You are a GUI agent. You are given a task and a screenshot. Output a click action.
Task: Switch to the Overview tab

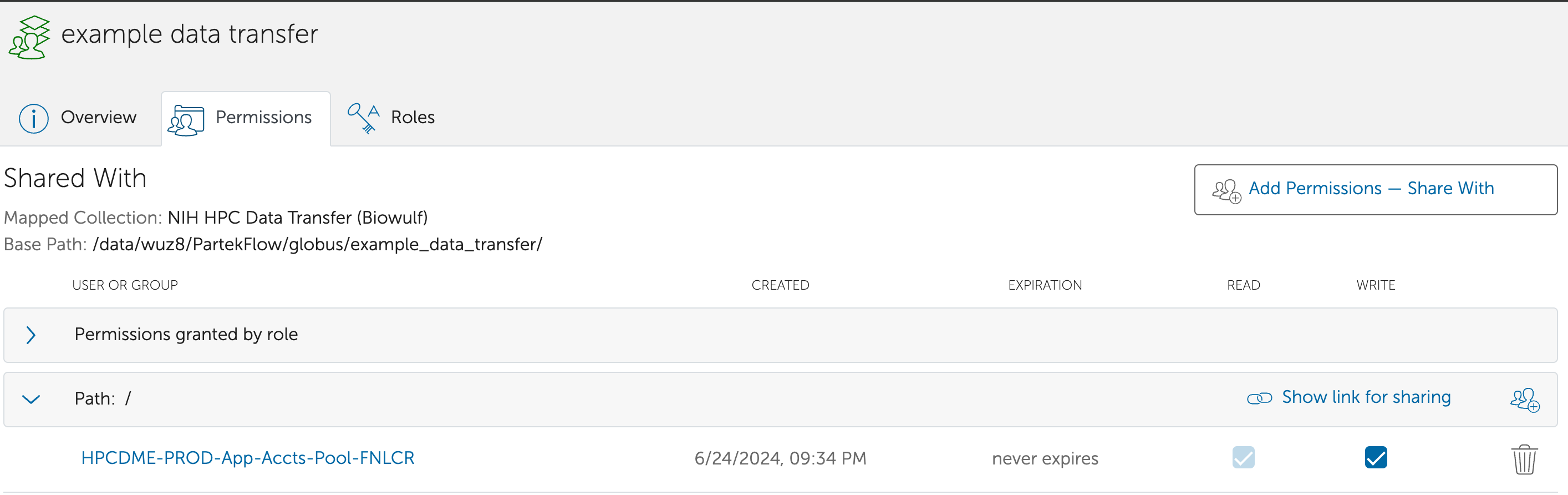tap(98, 118)
